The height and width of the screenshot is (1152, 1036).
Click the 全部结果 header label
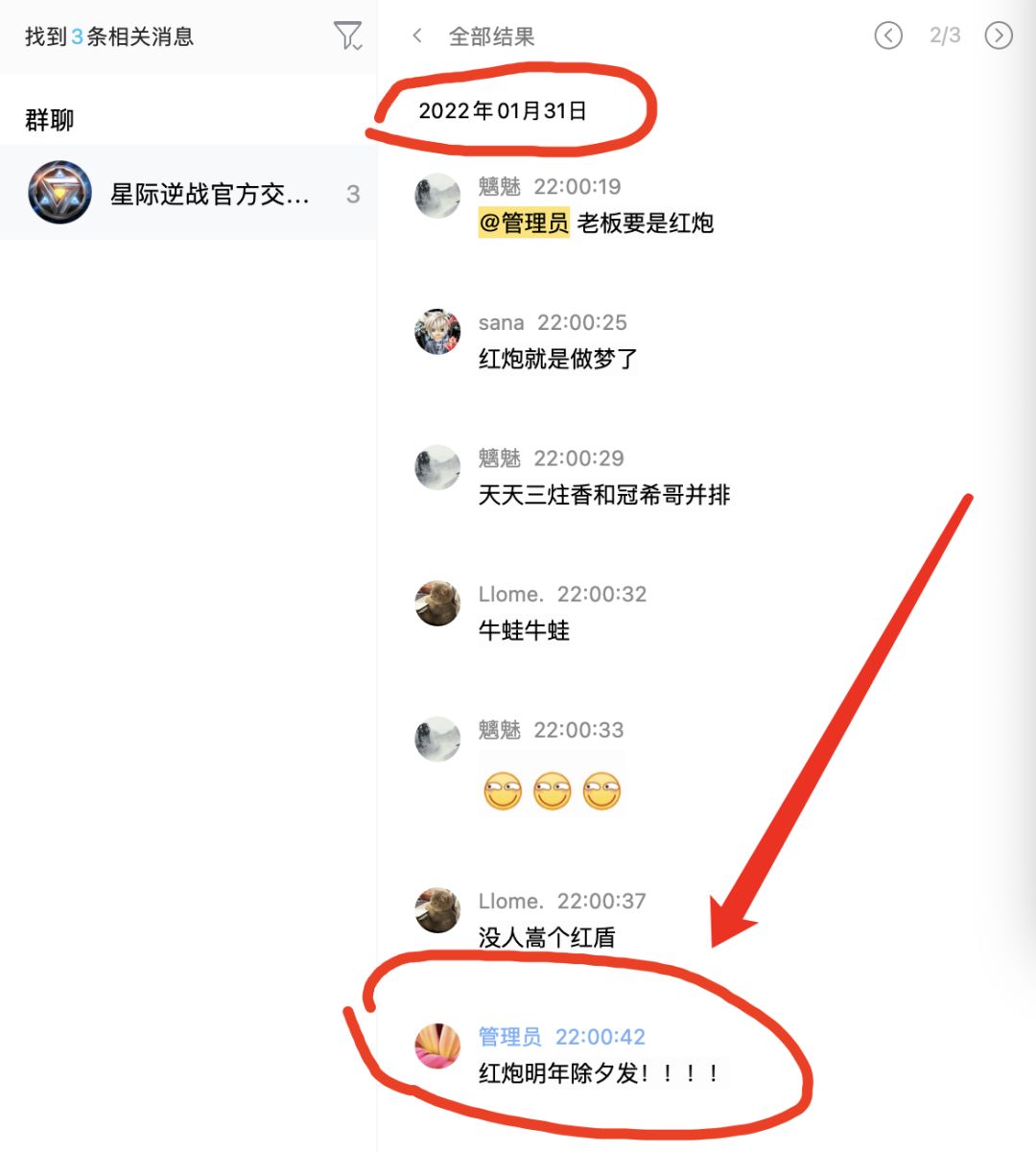coord(491,36)
